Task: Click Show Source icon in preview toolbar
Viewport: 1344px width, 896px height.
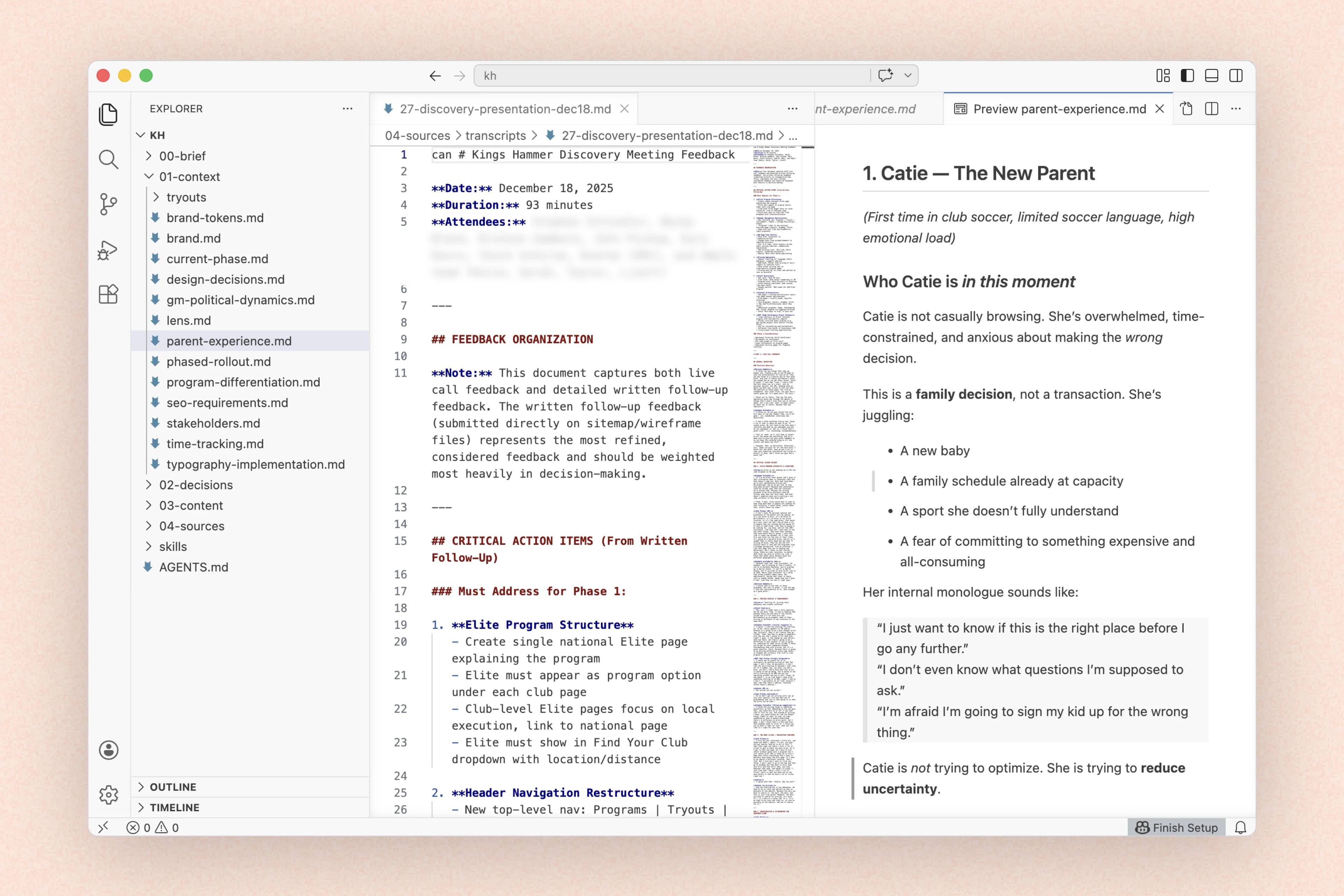Action: (x=1187, y=108)
